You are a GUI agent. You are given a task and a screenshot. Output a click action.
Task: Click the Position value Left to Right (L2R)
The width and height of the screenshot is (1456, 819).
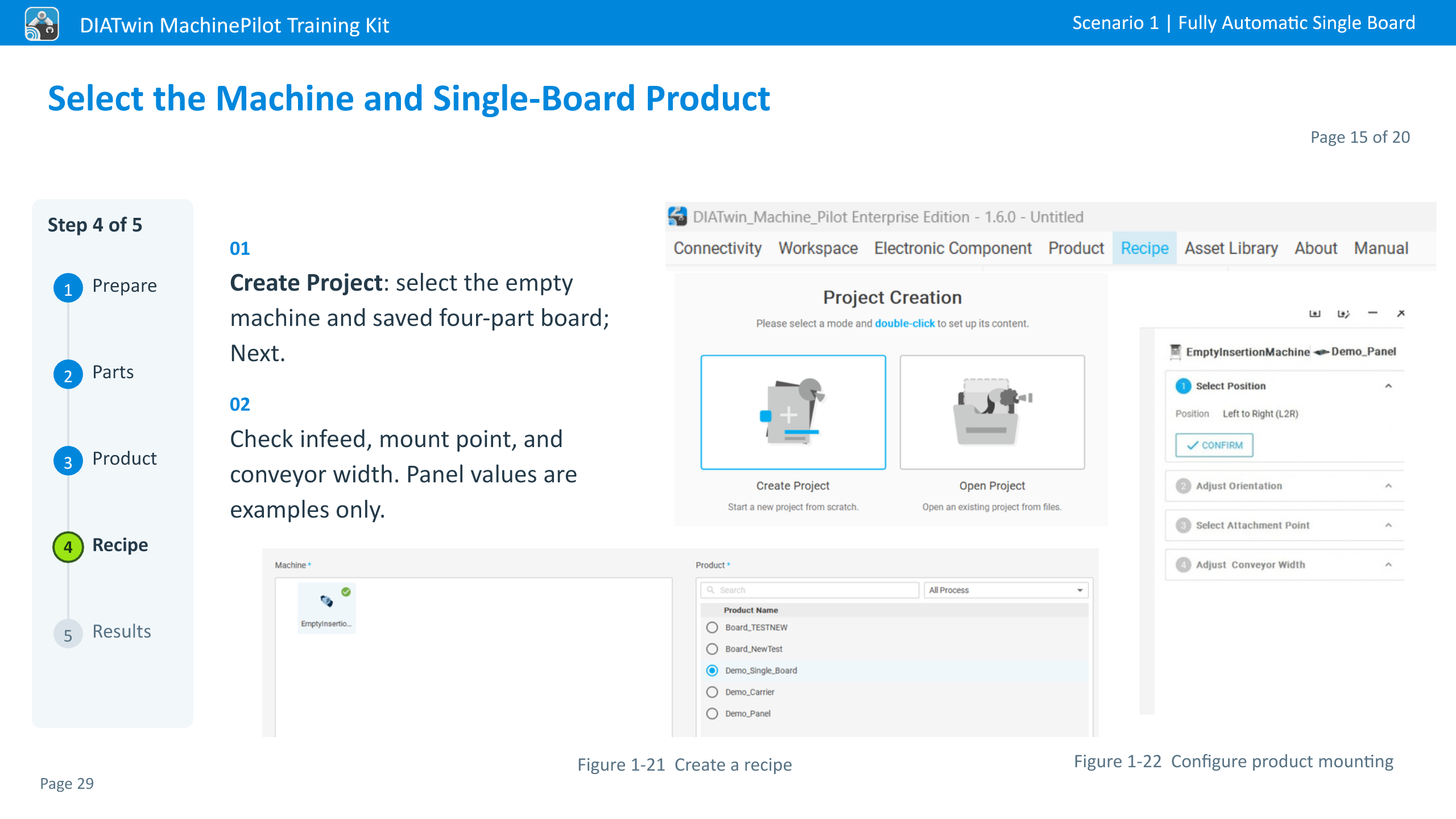pyautogui.click(x=1260, y=414)
